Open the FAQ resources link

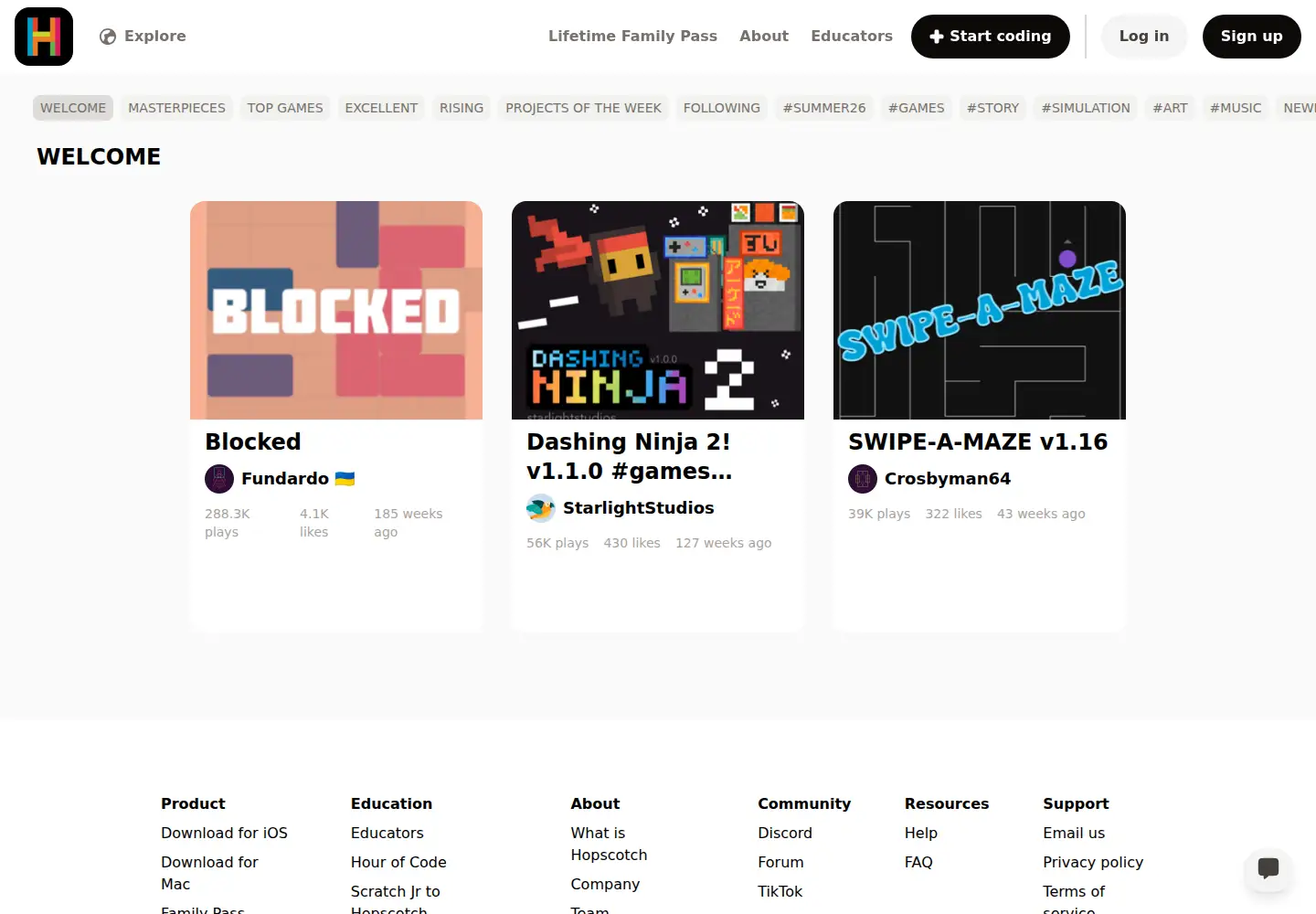918,862
